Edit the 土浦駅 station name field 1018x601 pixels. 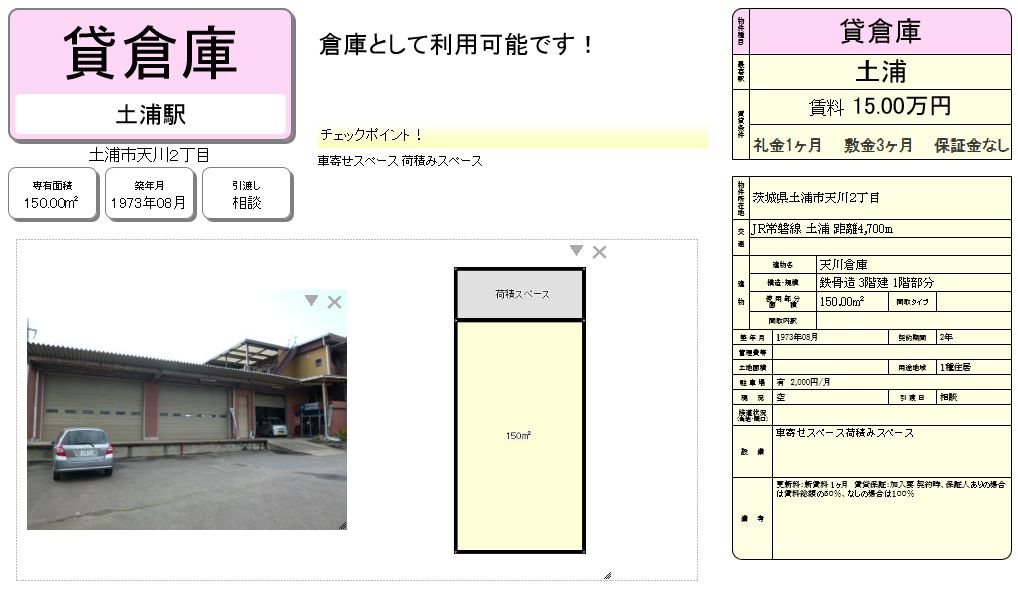(151, 115)
